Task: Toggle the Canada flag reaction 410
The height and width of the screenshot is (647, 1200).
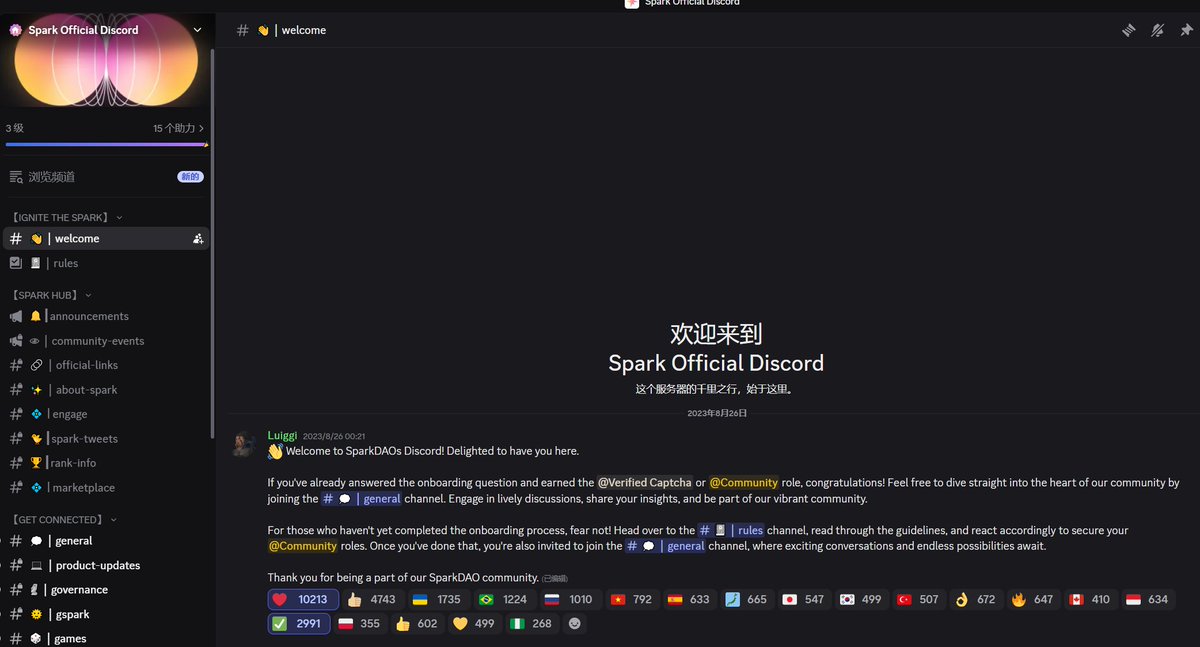Action: pos(1090,600)
